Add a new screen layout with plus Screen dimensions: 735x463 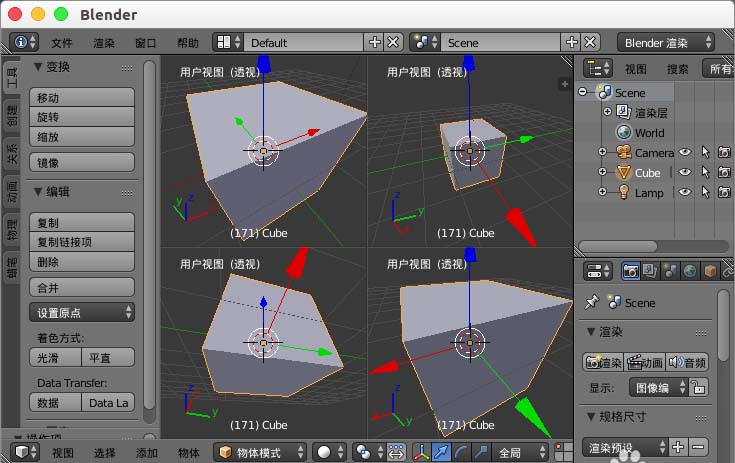pyautogui.click(x=375, y=42)
